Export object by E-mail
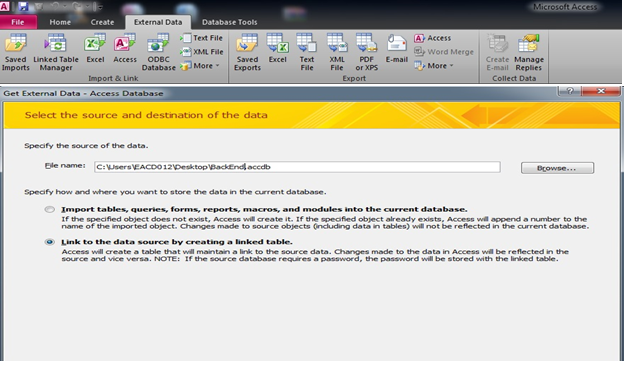 (396, 49)
